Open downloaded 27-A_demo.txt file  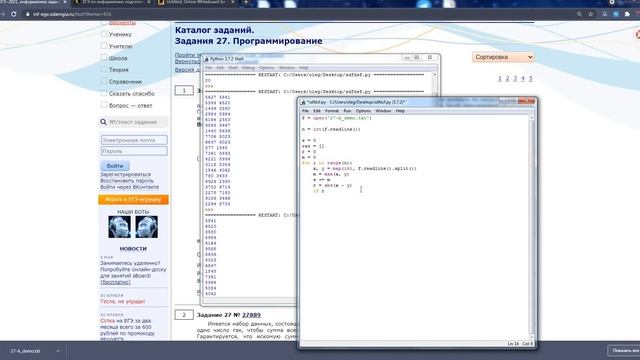point(25,351)
